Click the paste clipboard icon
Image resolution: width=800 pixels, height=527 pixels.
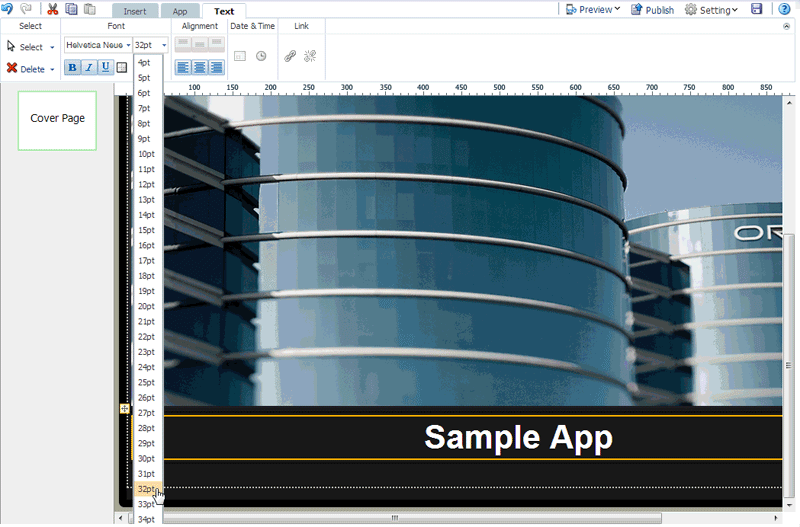click(89, 9)
